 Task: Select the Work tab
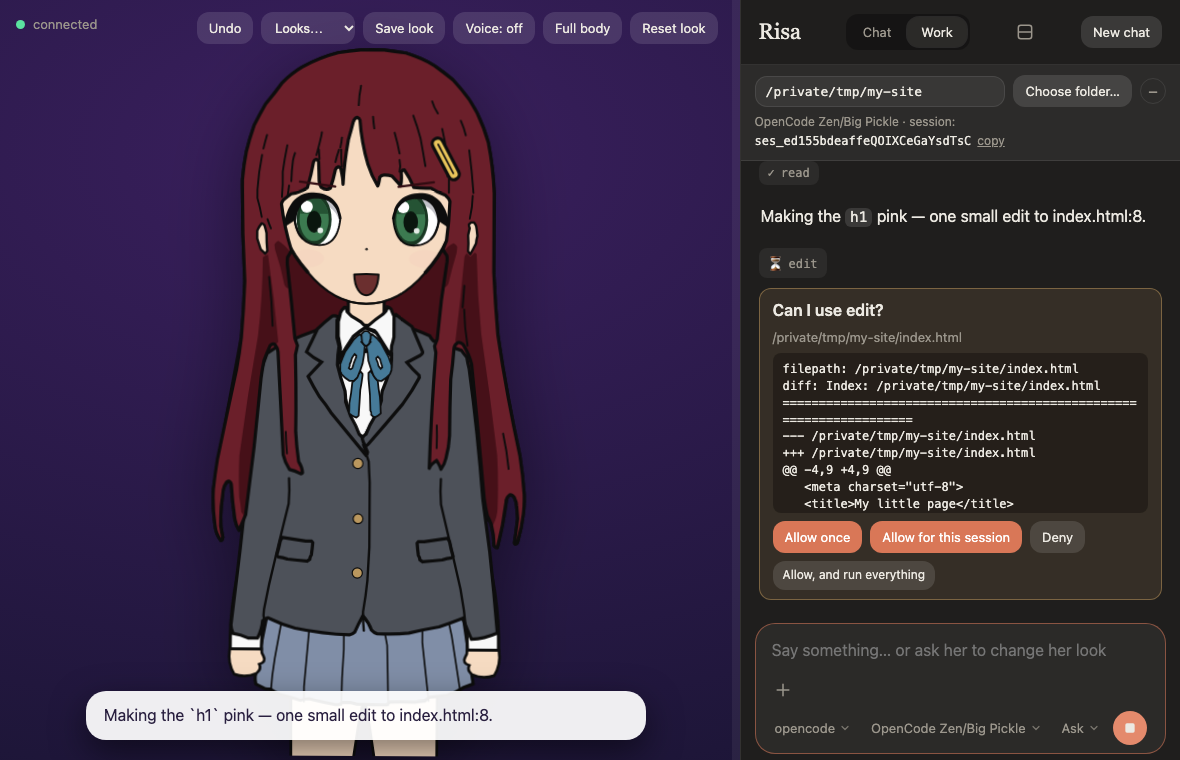937,32
